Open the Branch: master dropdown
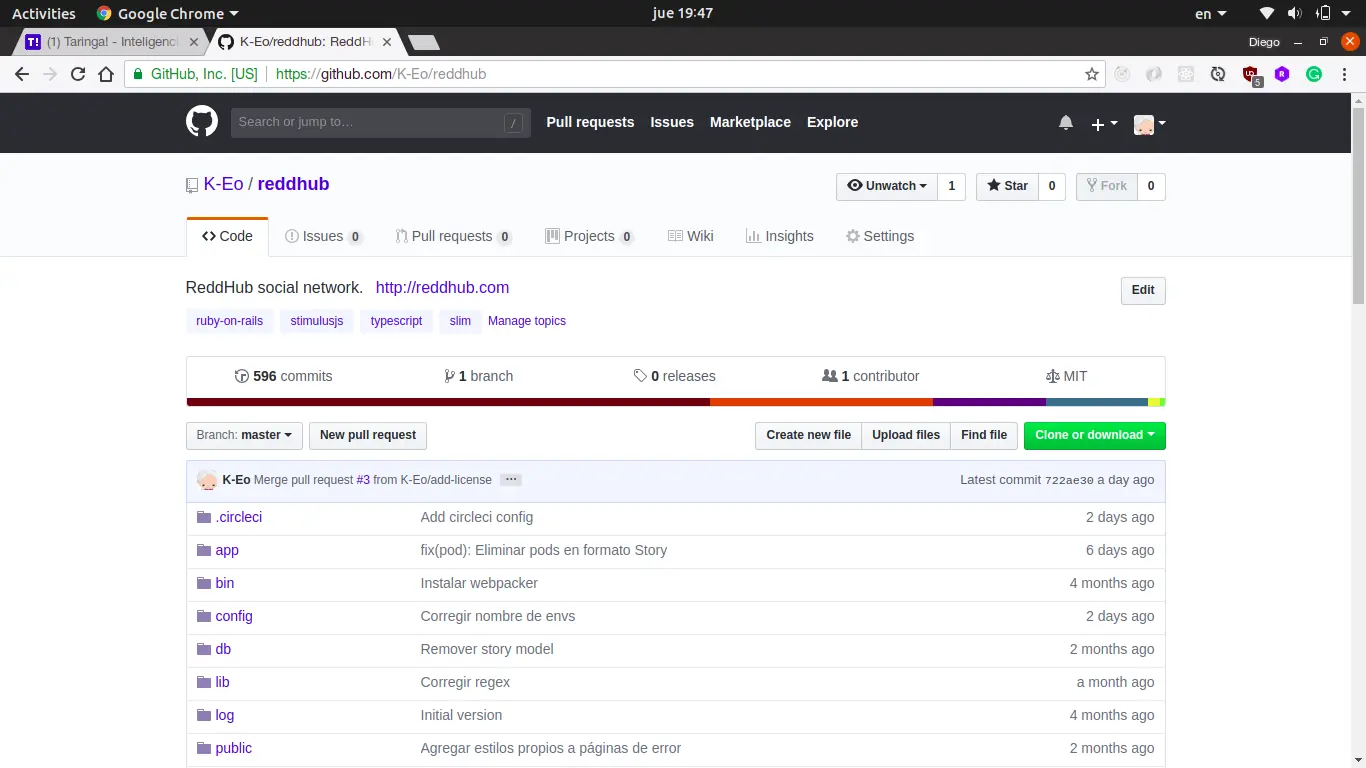The height and width of the screenshot is (768, 1366). point(244,435)
